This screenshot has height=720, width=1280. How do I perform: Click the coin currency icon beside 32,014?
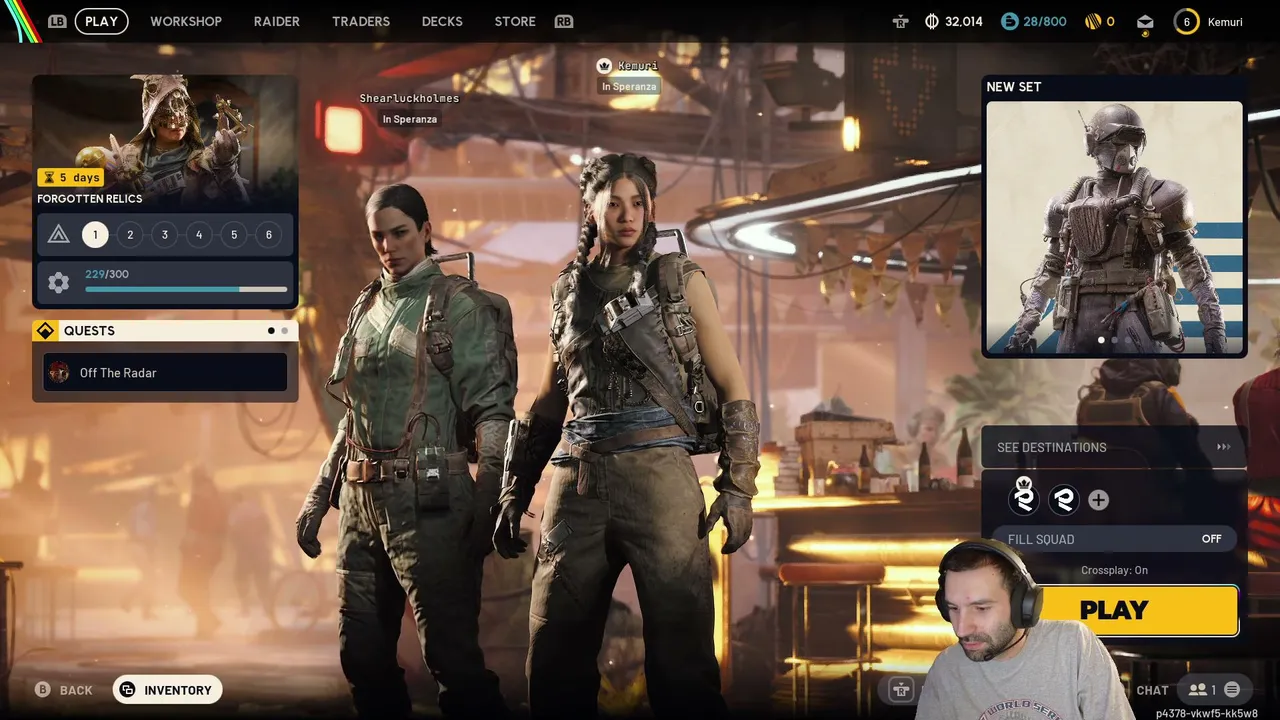tap(932, 21)
